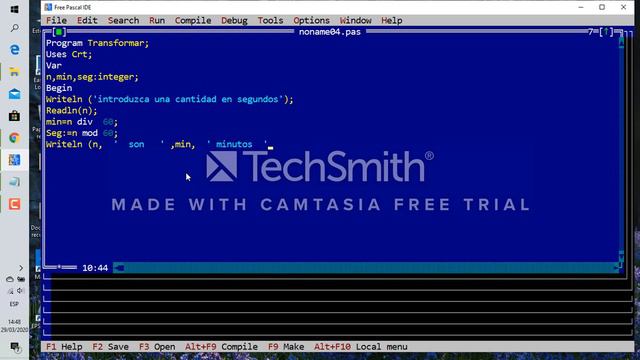Click the noname04.pas window title

pos(330,32)
